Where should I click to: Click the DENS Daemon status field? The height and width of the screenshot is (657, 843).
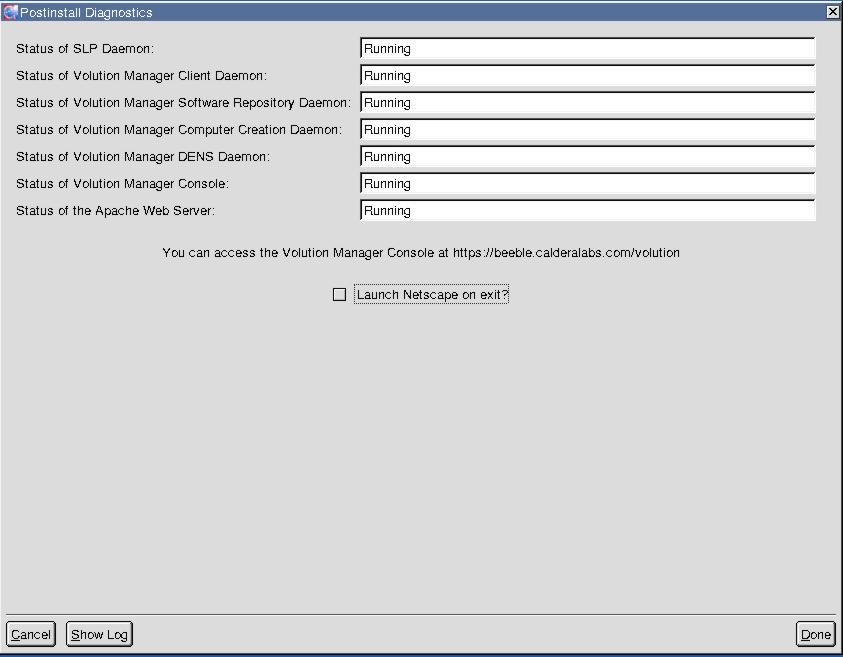[587, 157]
